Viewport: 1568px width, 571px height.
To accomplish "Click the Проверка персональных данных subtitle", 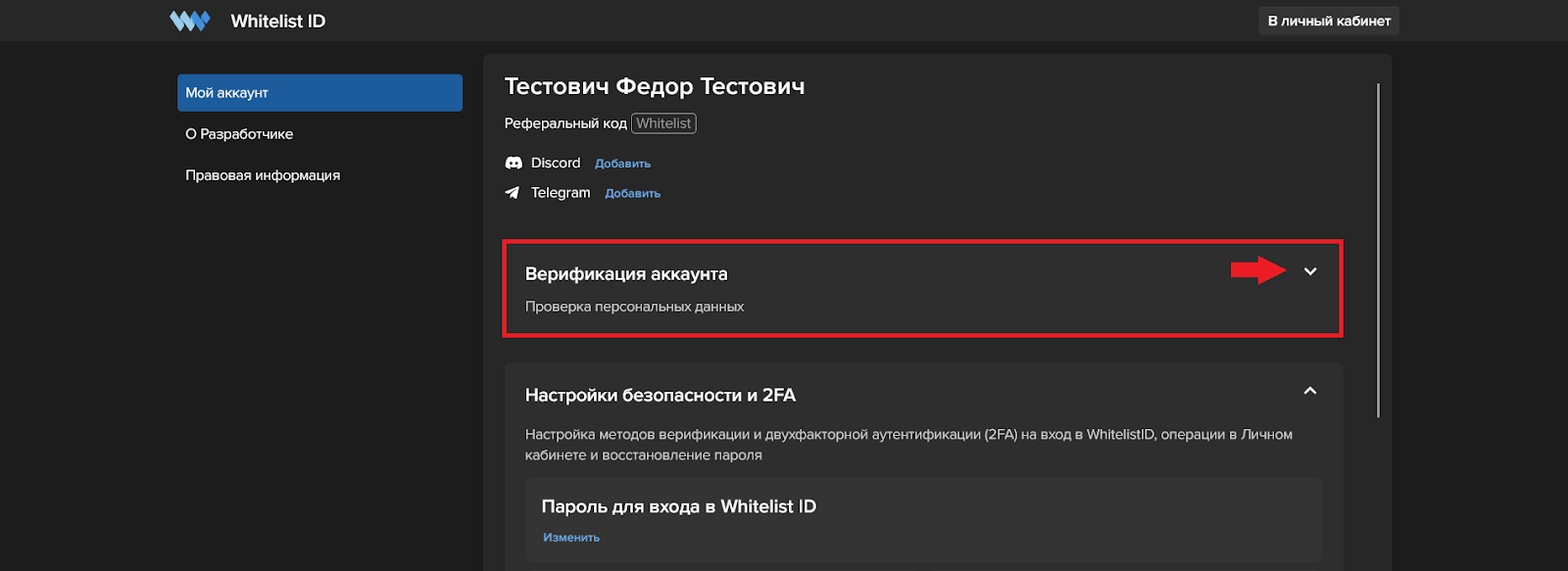I will point(634,307).
